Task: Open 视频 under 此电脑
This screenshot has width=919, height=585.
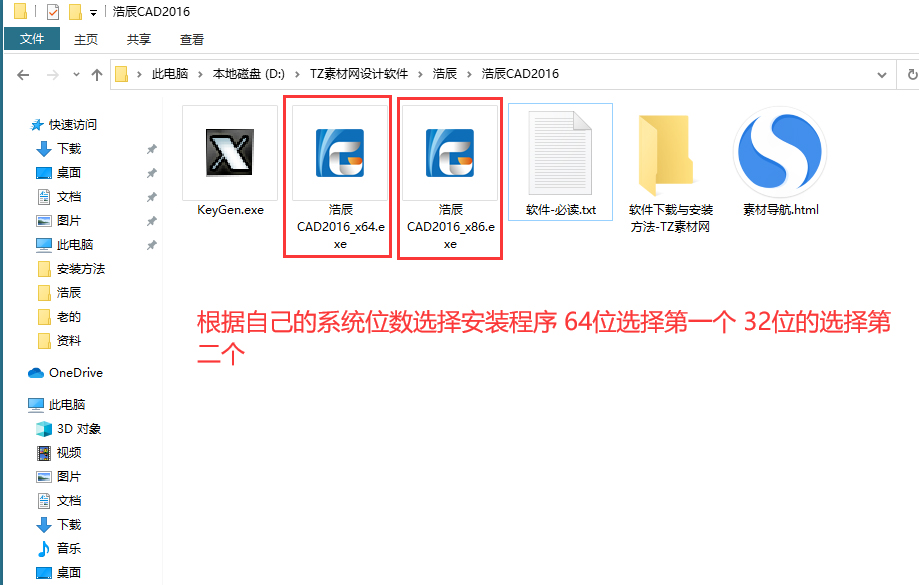Action: pyautogui.click(x=69, y=453)
